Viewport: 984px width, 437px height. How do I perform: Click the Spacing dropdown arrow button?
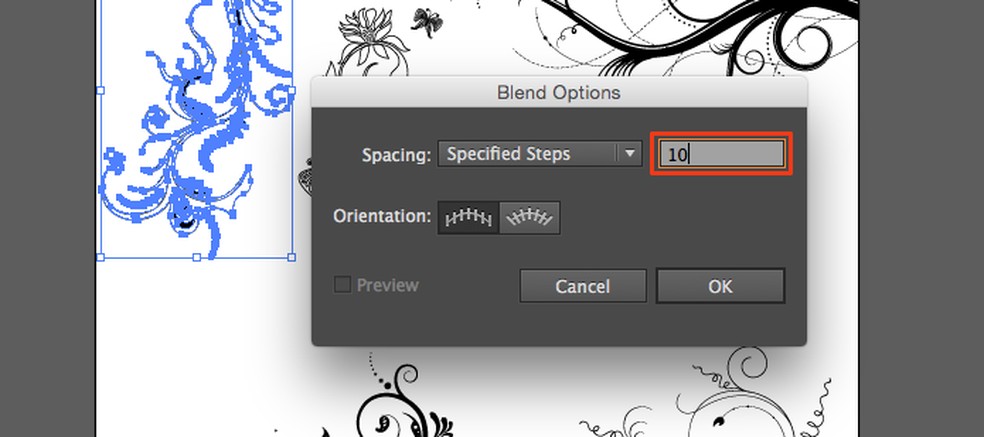[x=630, y=154]
